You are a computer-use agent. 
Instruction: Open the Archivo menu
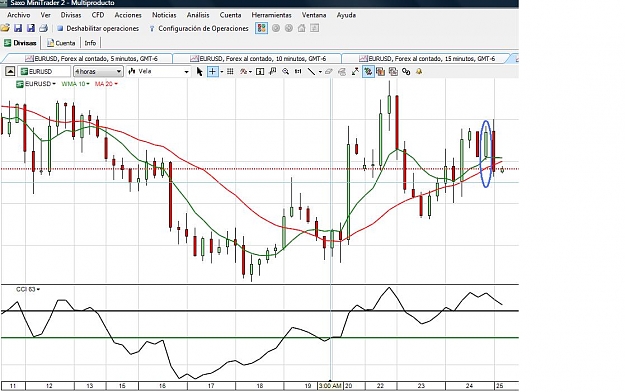pos(19,15)
